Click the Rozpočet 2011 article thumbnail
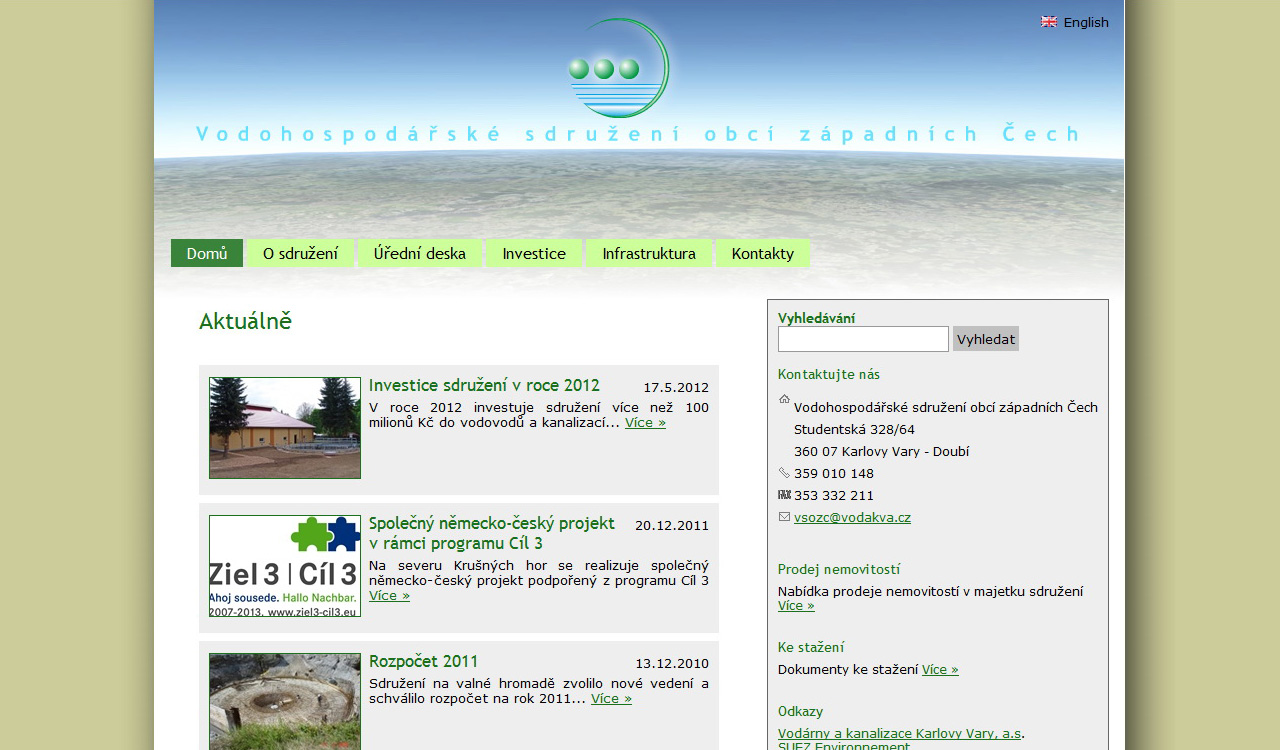The height and width of the screenshot is (750, 1280). point(285,700)
